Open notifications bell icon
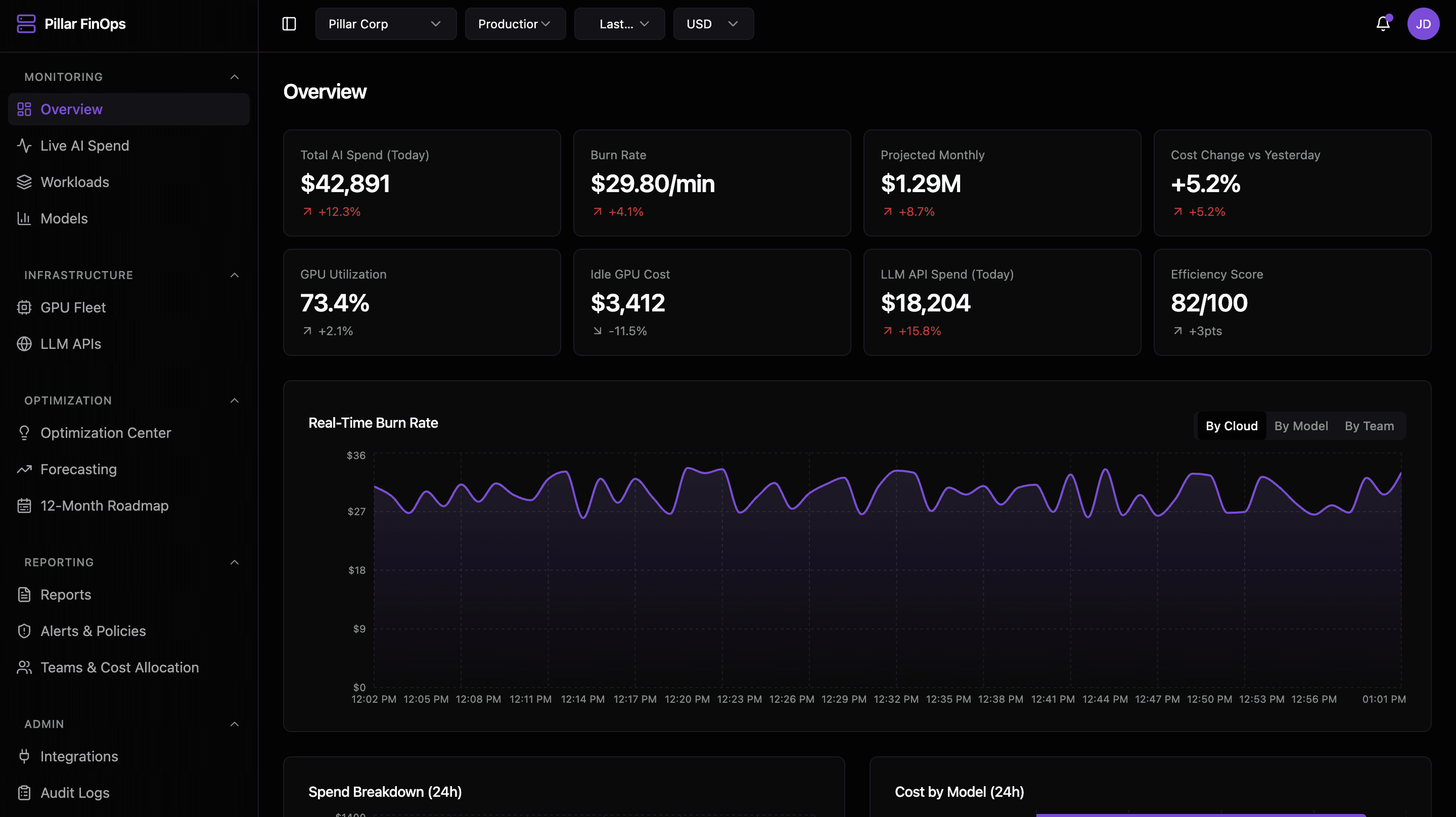 pyautogui.click(x=1383, y=24)
